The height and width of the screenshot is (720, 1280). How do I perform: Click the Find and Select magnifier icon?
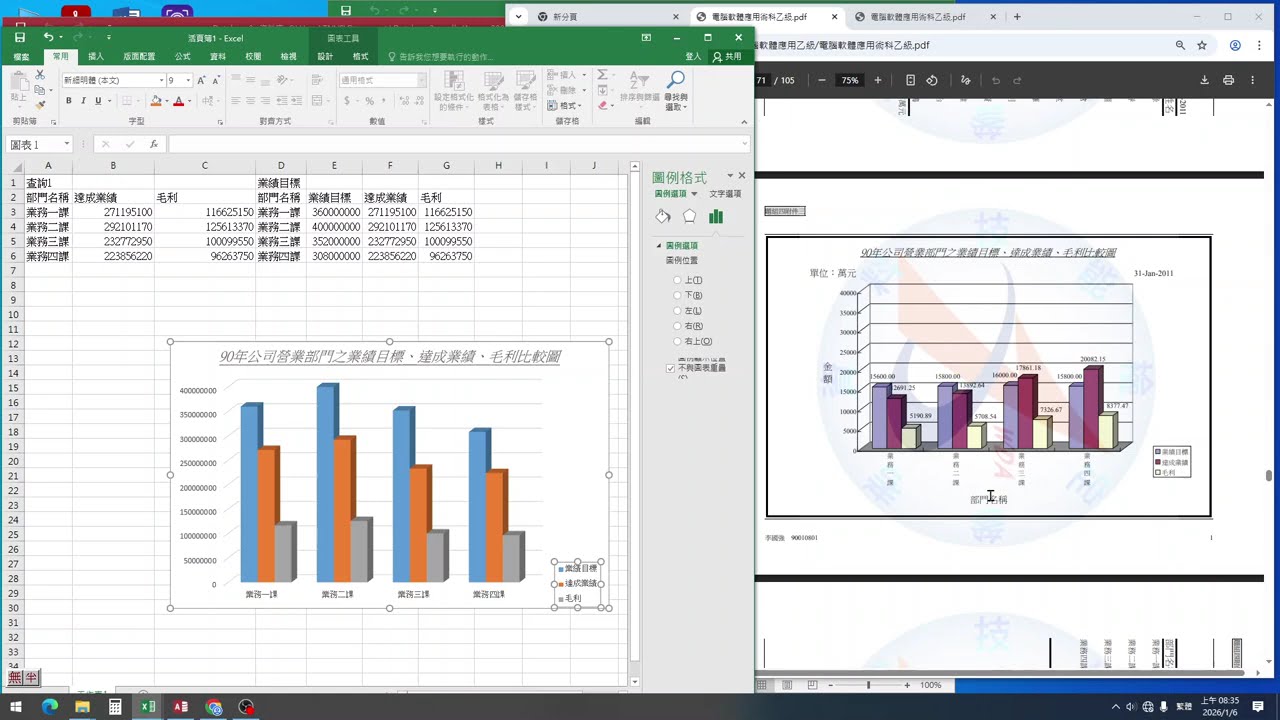pyautogui.click(x=676, y=80)
